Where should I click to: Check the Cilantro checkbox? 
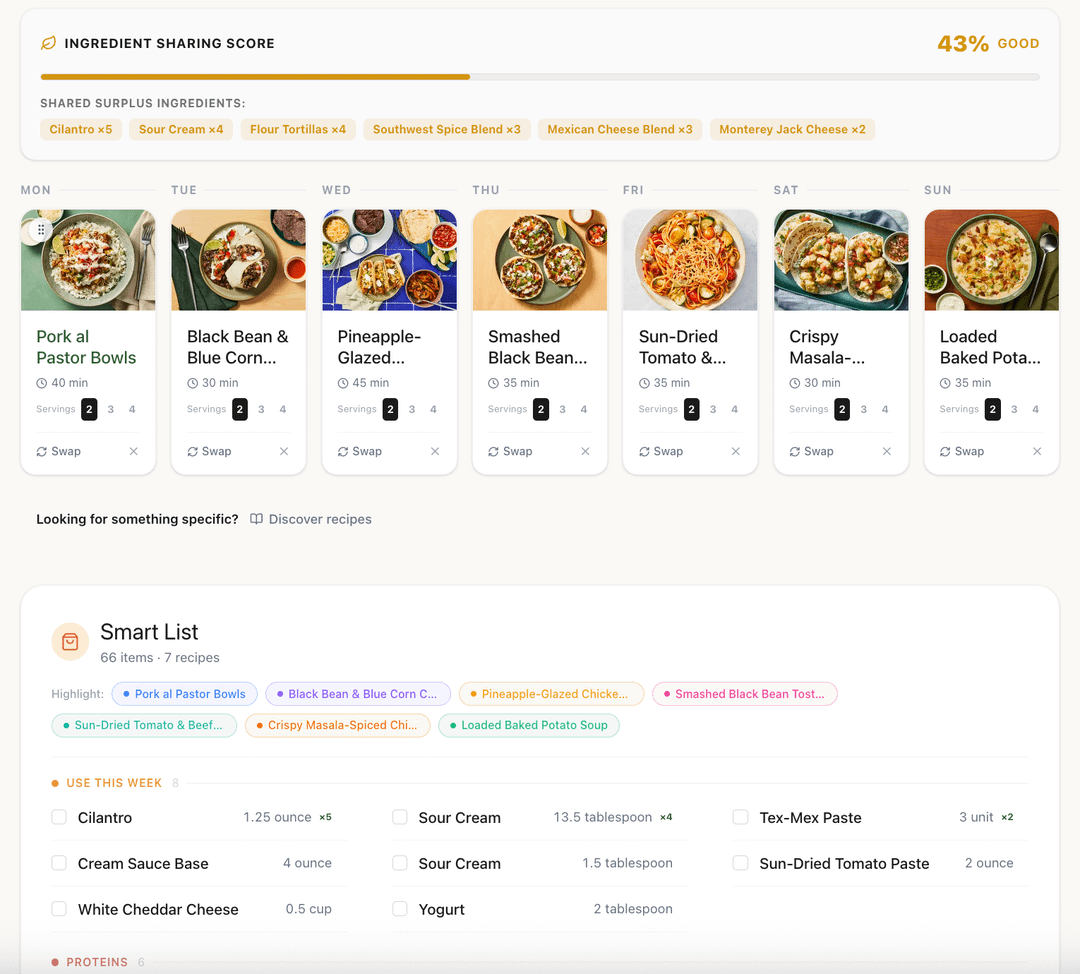59,818
